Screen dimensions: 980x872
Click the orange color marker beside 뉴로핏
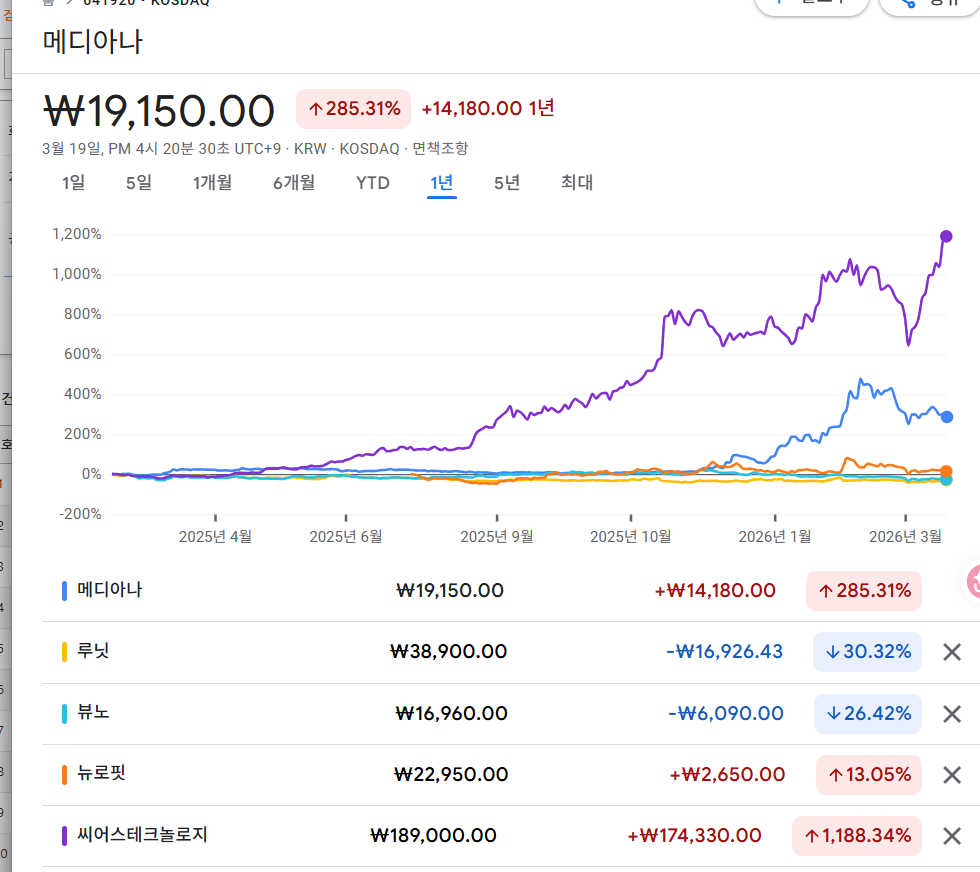[65, 774]
